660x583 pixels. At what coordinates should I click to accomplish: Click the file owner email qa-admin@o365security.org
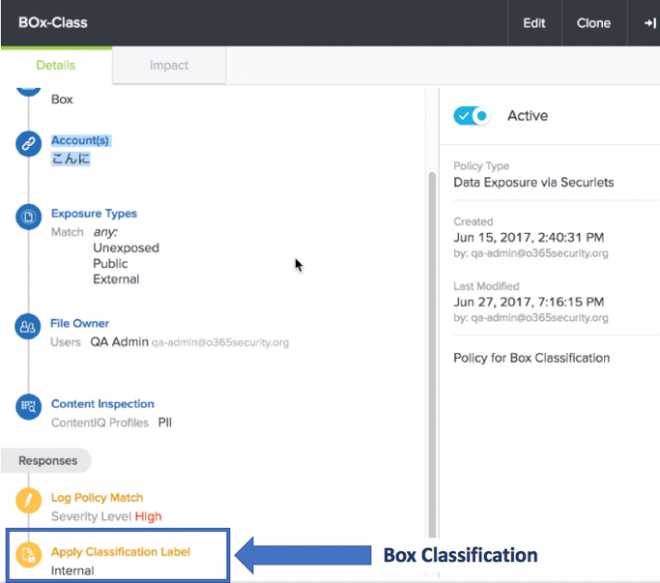[x=220, y=343]
